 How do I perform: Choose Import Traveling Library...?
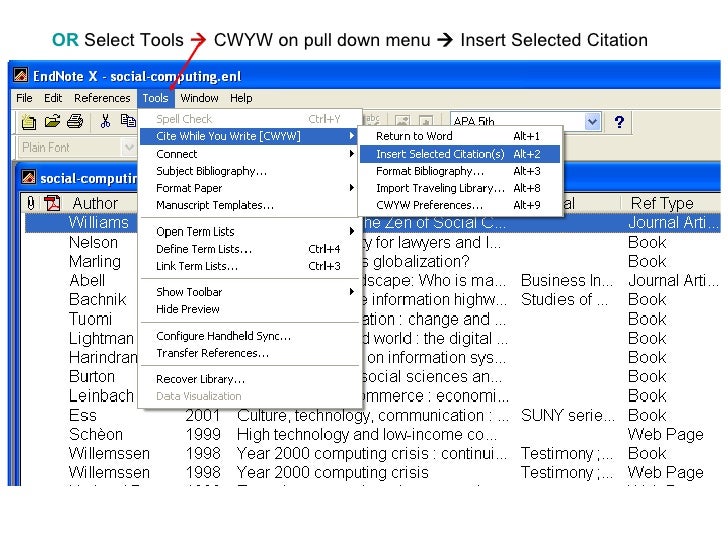point(460,188)
